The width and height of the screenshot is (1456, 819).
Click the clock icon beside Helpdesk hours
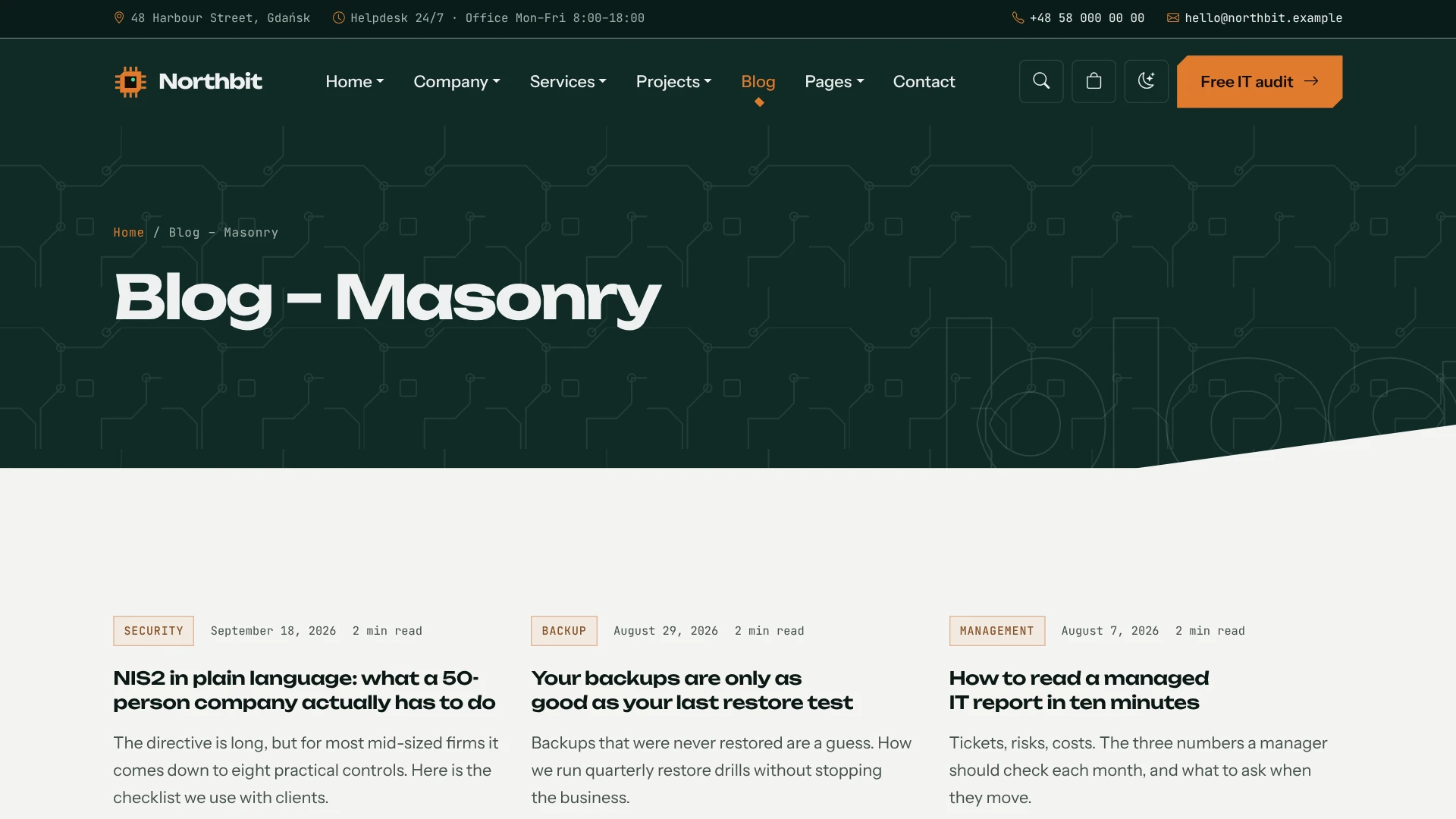click(x=338, y=17)
